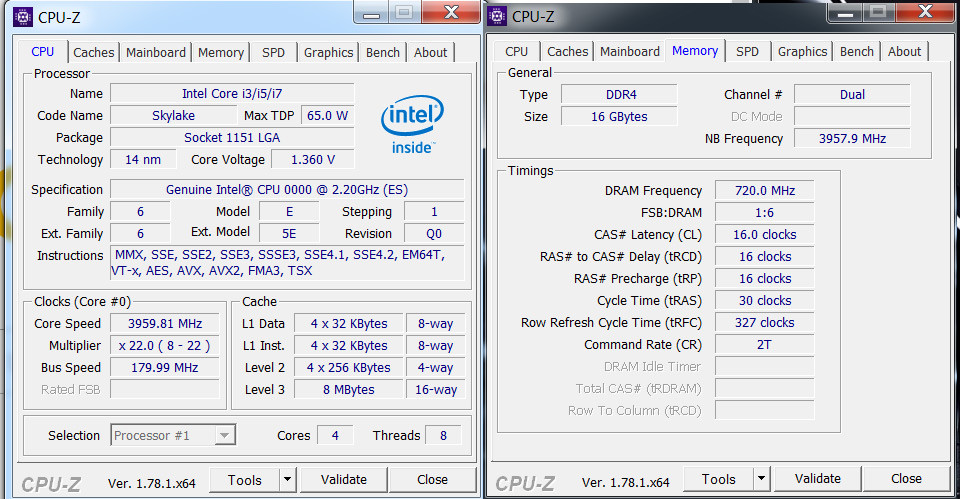Select the Memory tab in right window
This screenshot has width=960, height=499.
coord(695,51)
